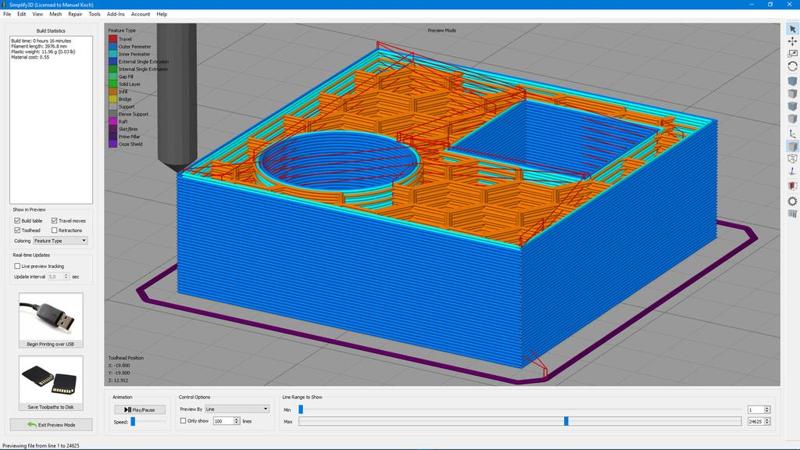Click the rotate view tool icon
Viewport: 800px width, 450px height.
[792, 66]
